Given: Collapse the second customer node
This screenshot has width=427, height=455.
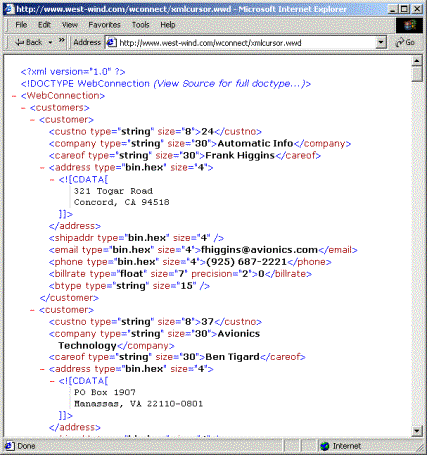Looking at the screenshot, I should [x=32, y=310].
